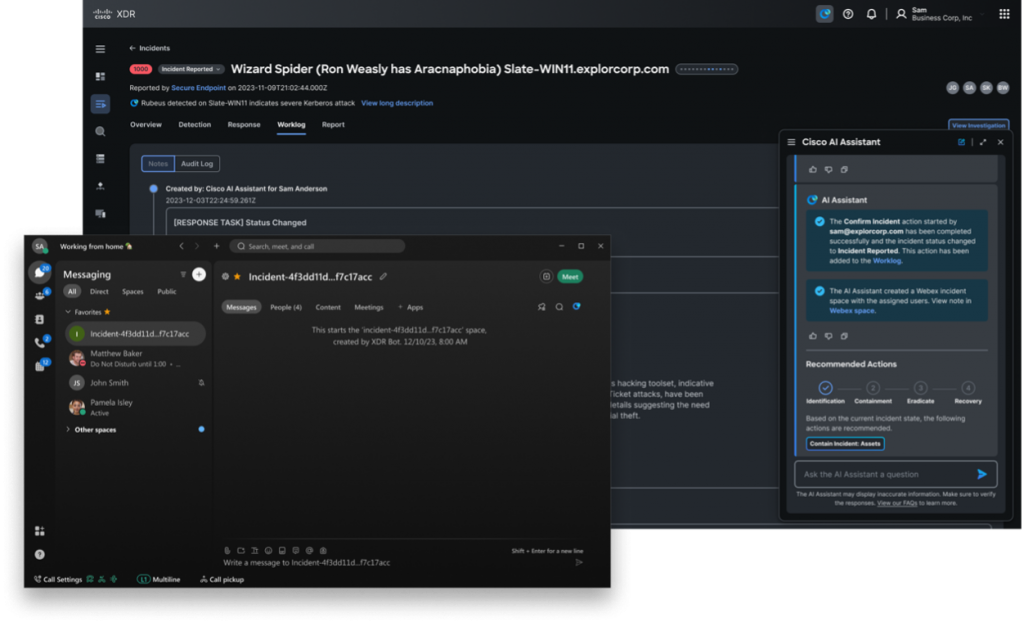The image size is (1024, 627).
Task: Collapse the Favorites section in Messaging
Action: (69, 312)
